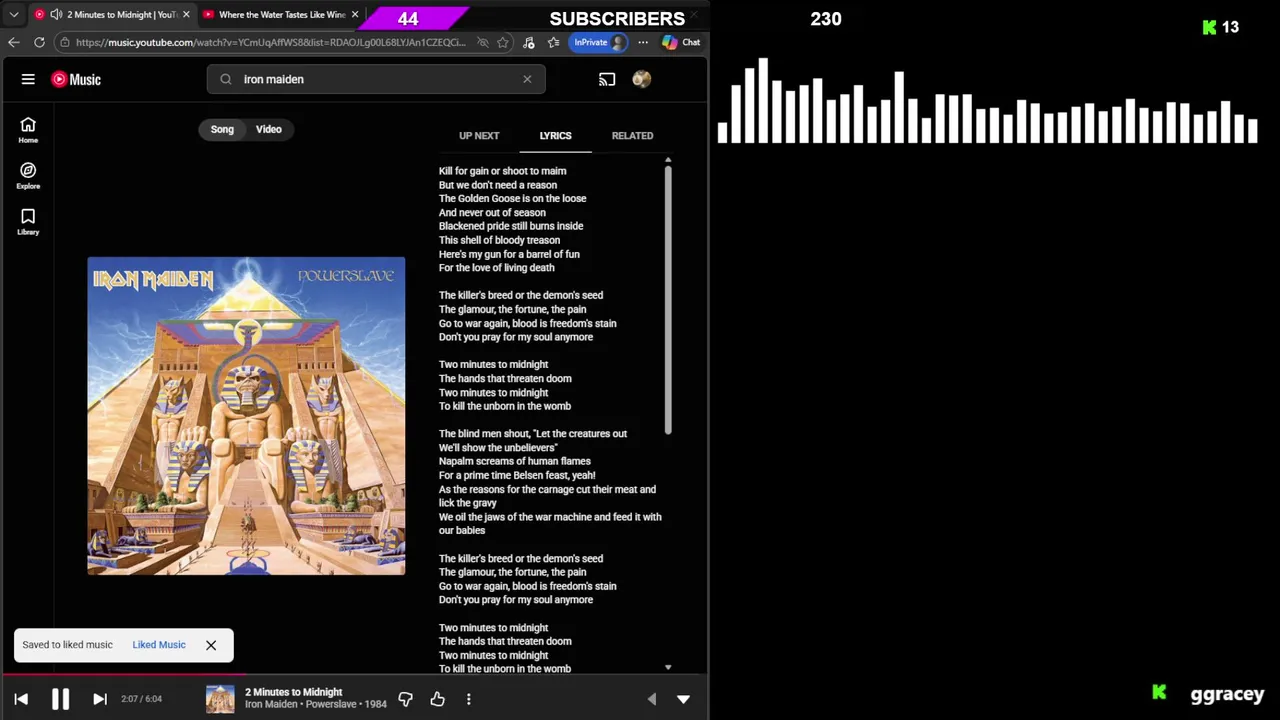The height and width of the screenshot is (720, 1280).
Task: Click the 44 subscribers counter overlay
Action: click(408, 18)
